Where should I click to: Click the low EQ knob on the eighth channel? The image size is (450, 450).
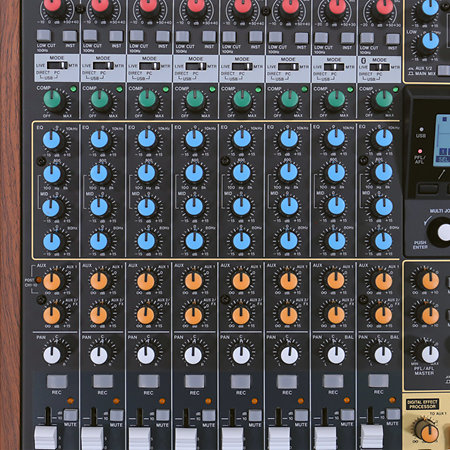(x=383, y=241)
